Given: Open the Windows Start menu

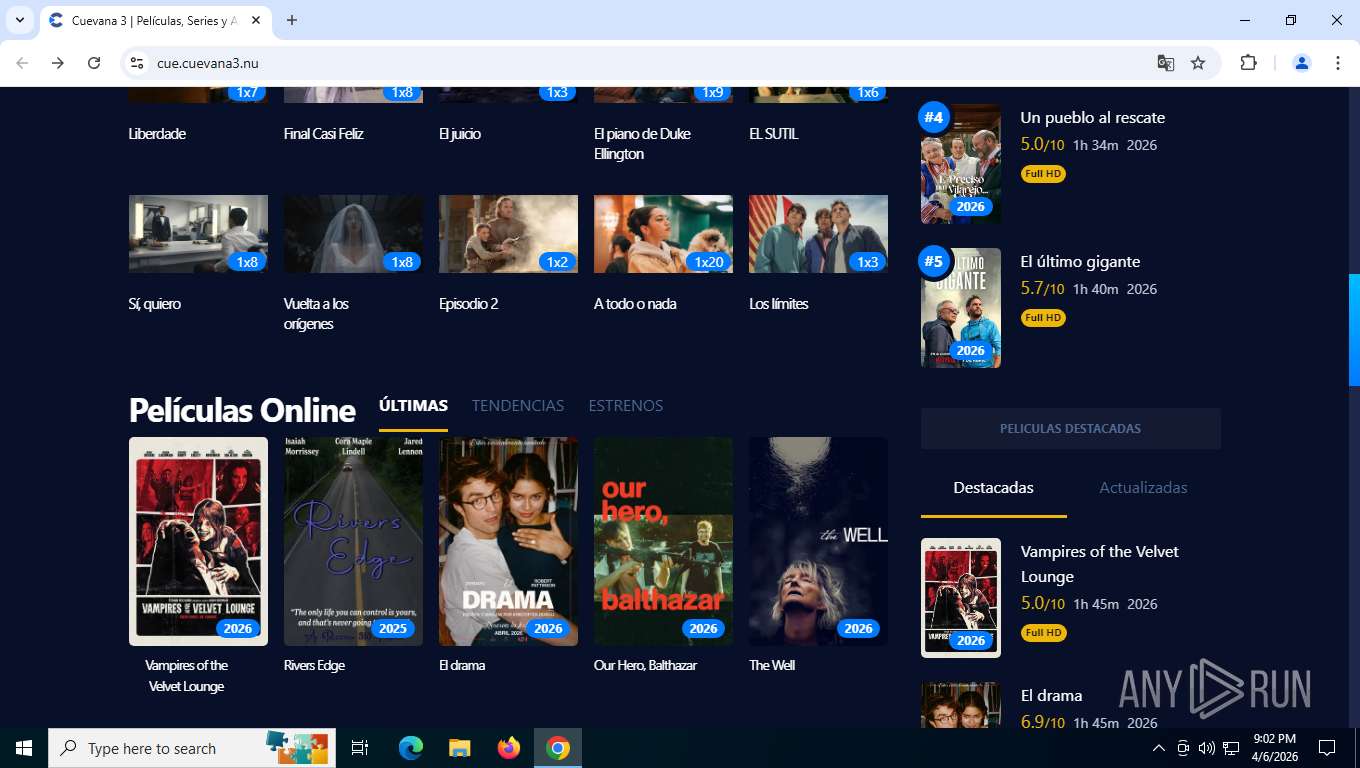Looking at the screenshot, I should tap(24, 748).
